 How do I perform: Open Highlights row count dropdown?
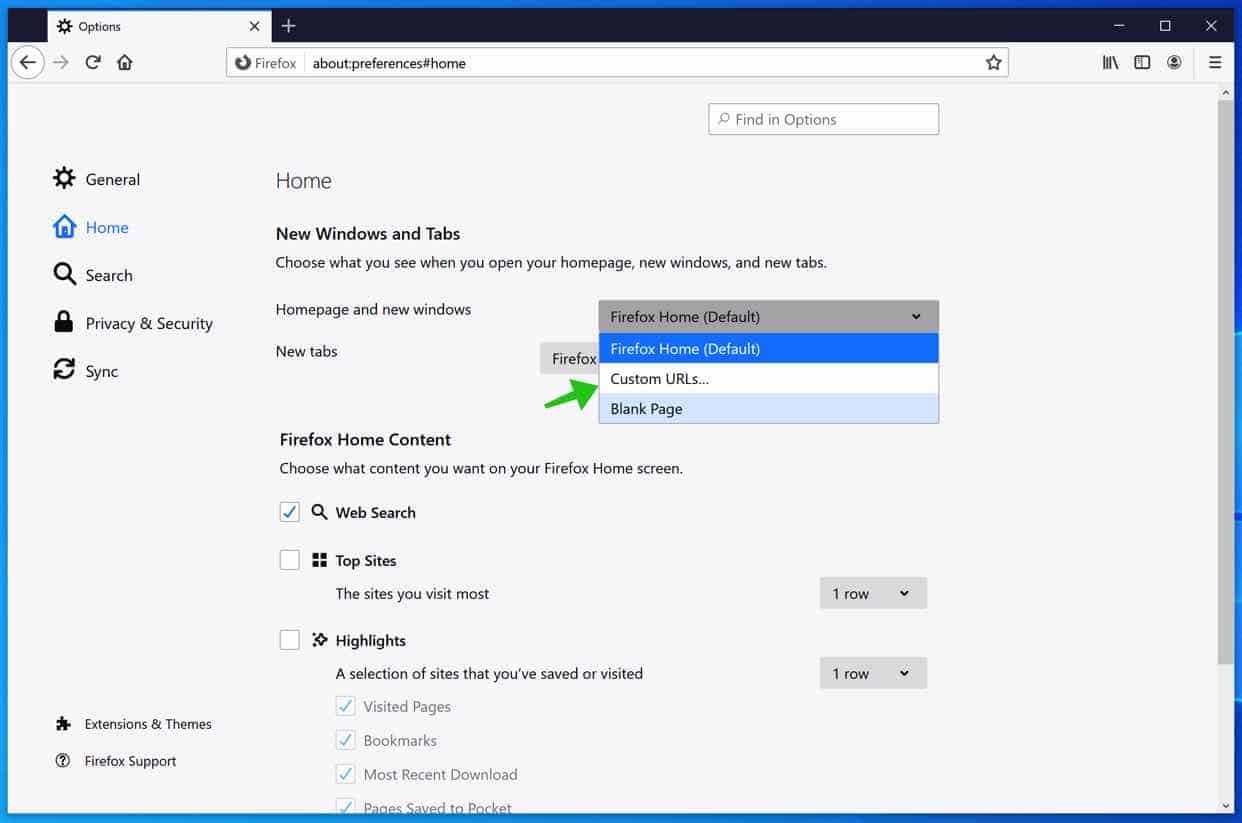[873, 673]
